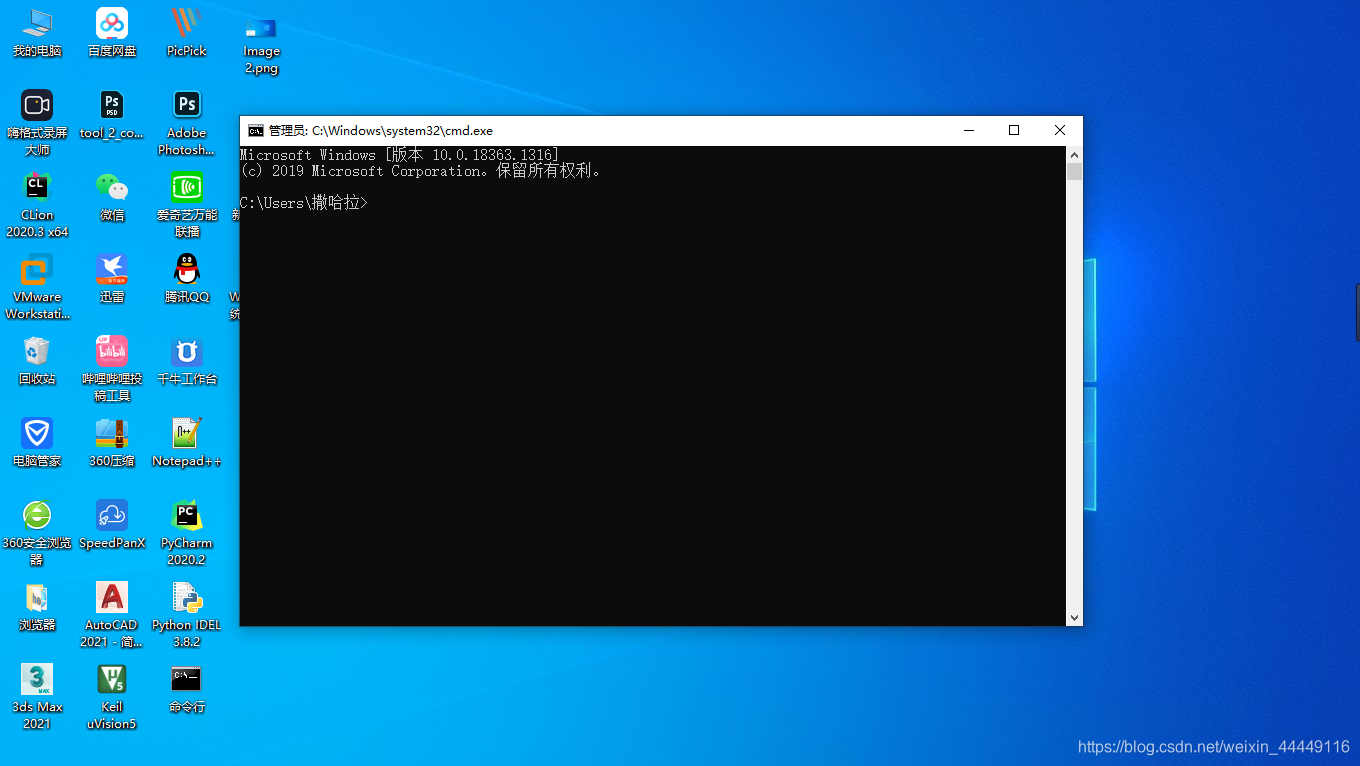Click the 360安全浏览器 icon
The image size is (1360, 766).
pos(37,533)
